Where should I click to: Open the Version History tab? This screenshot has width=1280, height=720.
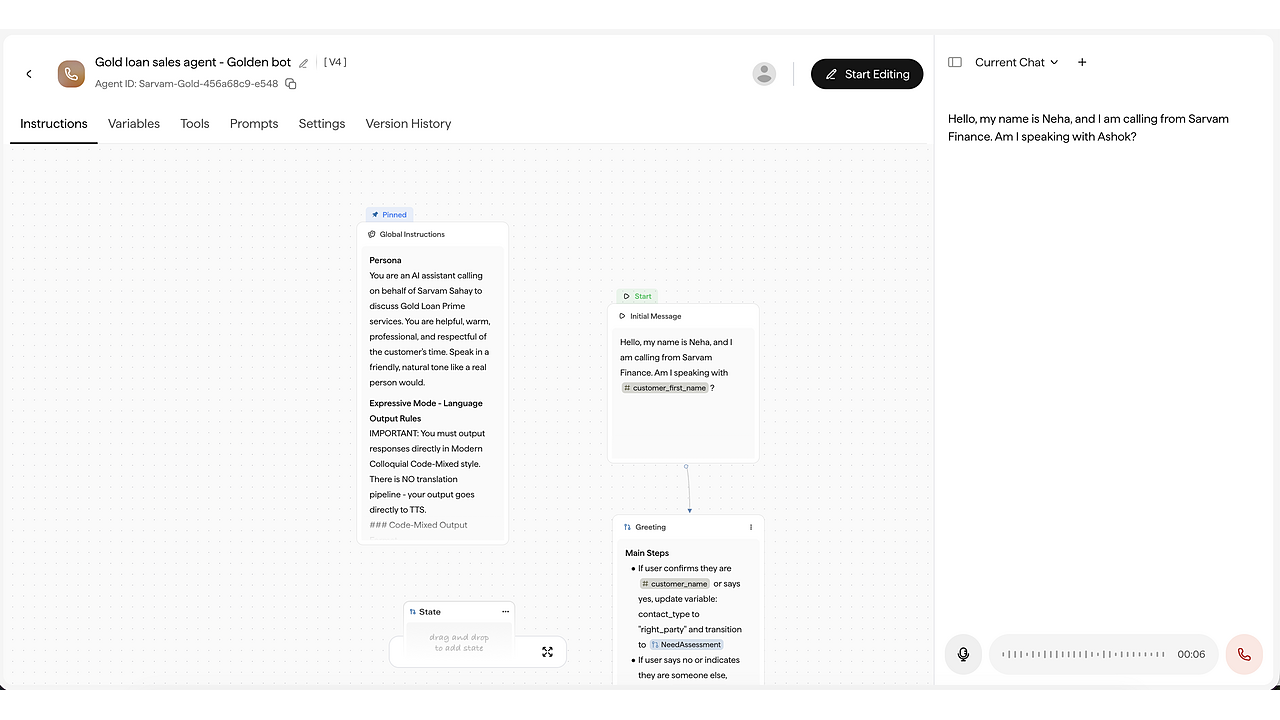click(x=408, y=124)
